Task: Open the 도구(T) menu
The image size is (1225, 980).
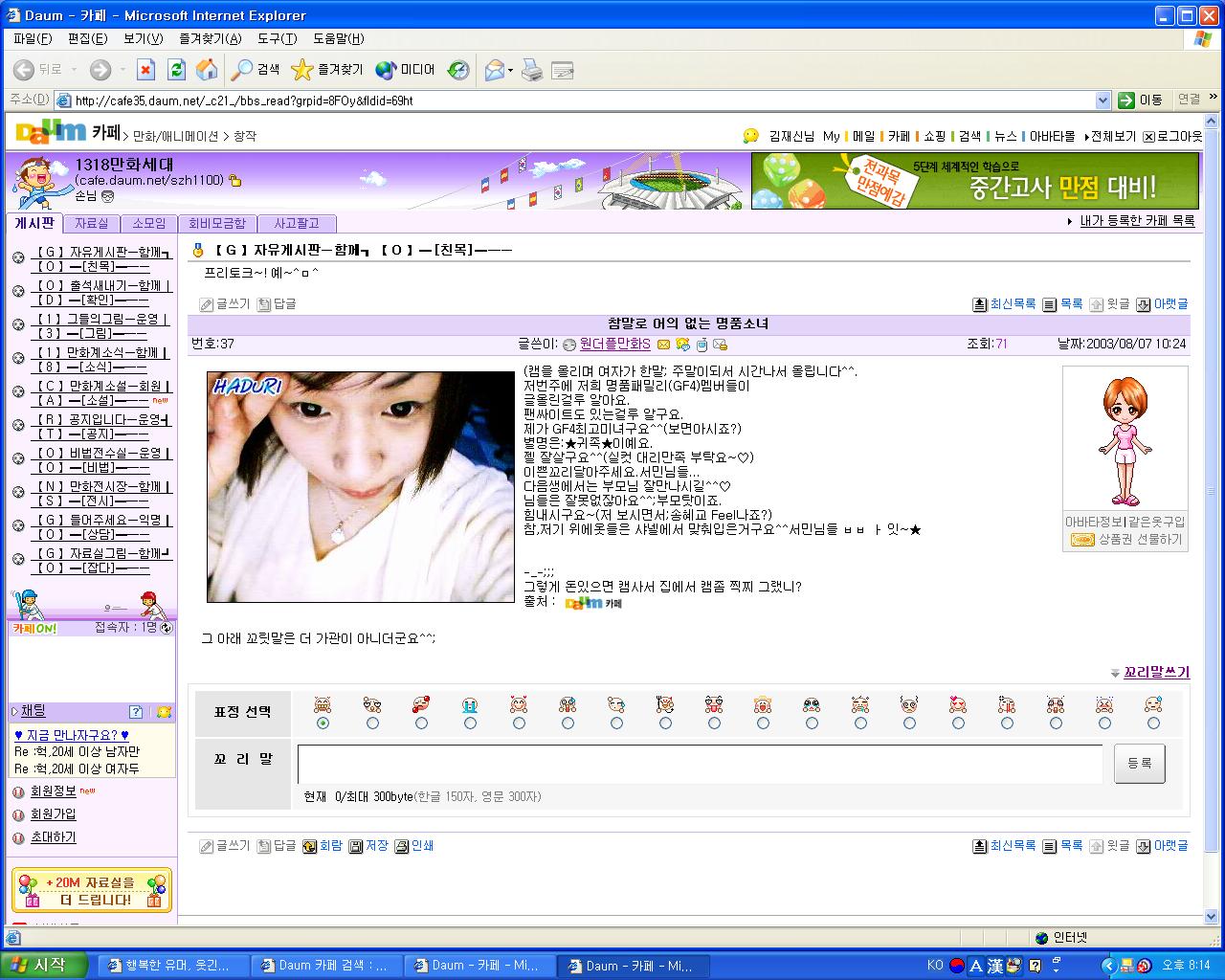Action: [x=277, y=38]
